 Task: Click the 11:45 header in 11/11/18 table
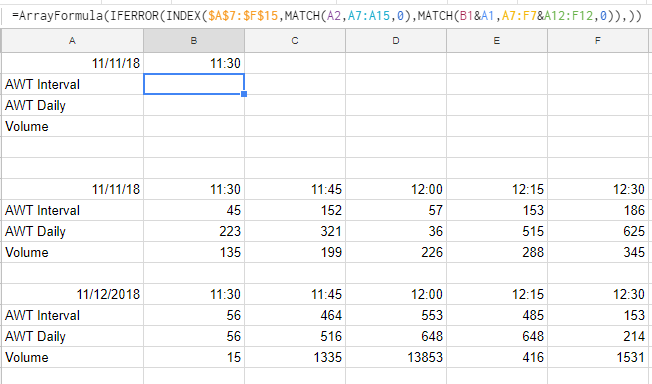295,189
